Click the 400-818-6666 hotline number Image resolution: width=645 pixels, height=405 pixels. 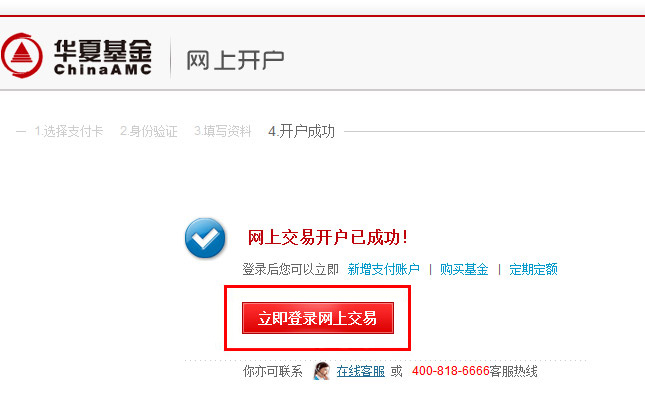pos(450,371)
